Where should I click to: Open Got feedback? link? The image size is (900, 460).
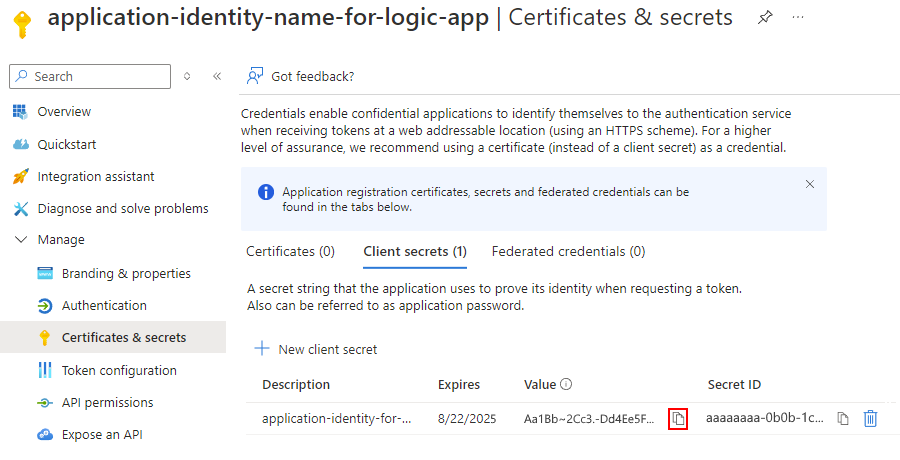pyautogui.click(x=312, y=76)
